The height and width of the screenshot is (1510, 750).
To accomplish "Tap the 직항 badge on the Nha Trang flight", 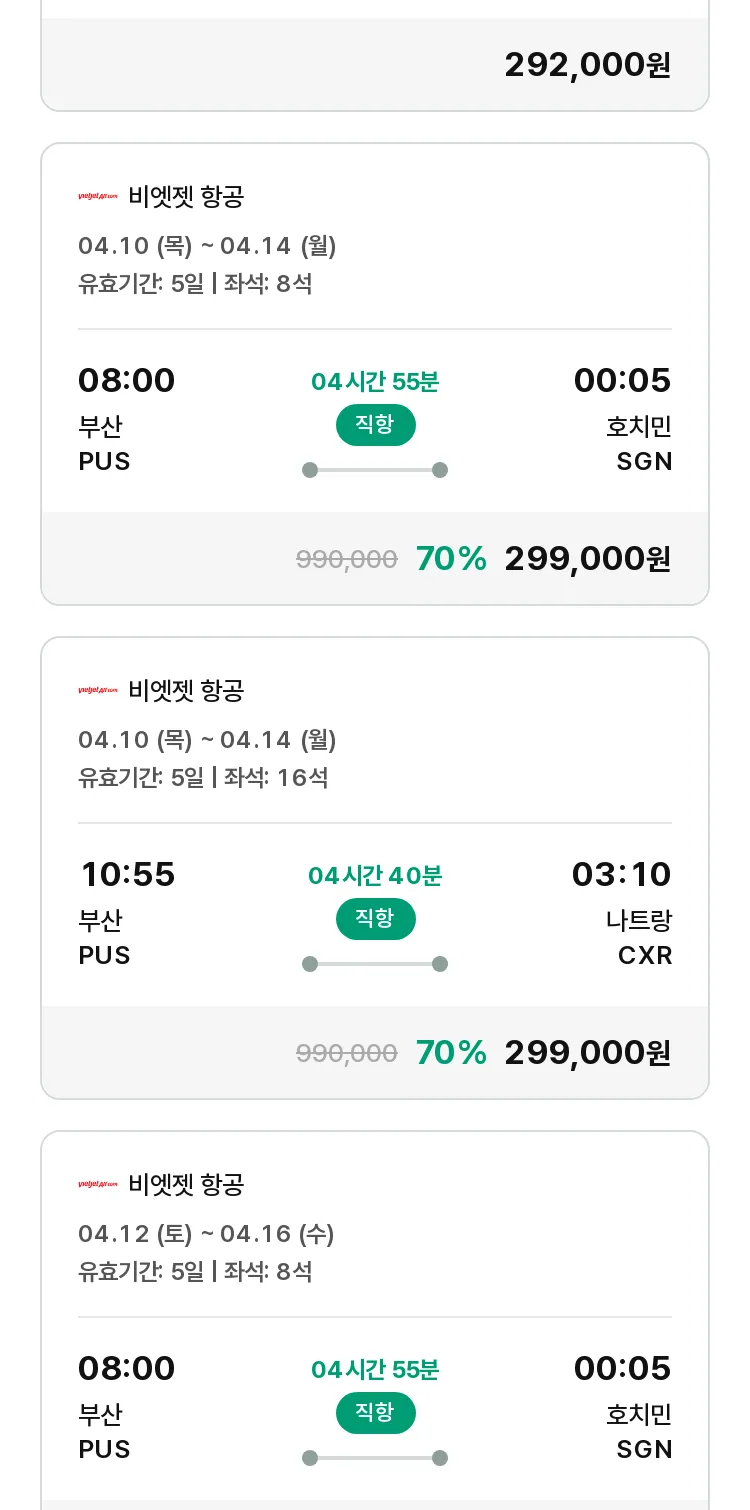I will click(x=375, y=919).
